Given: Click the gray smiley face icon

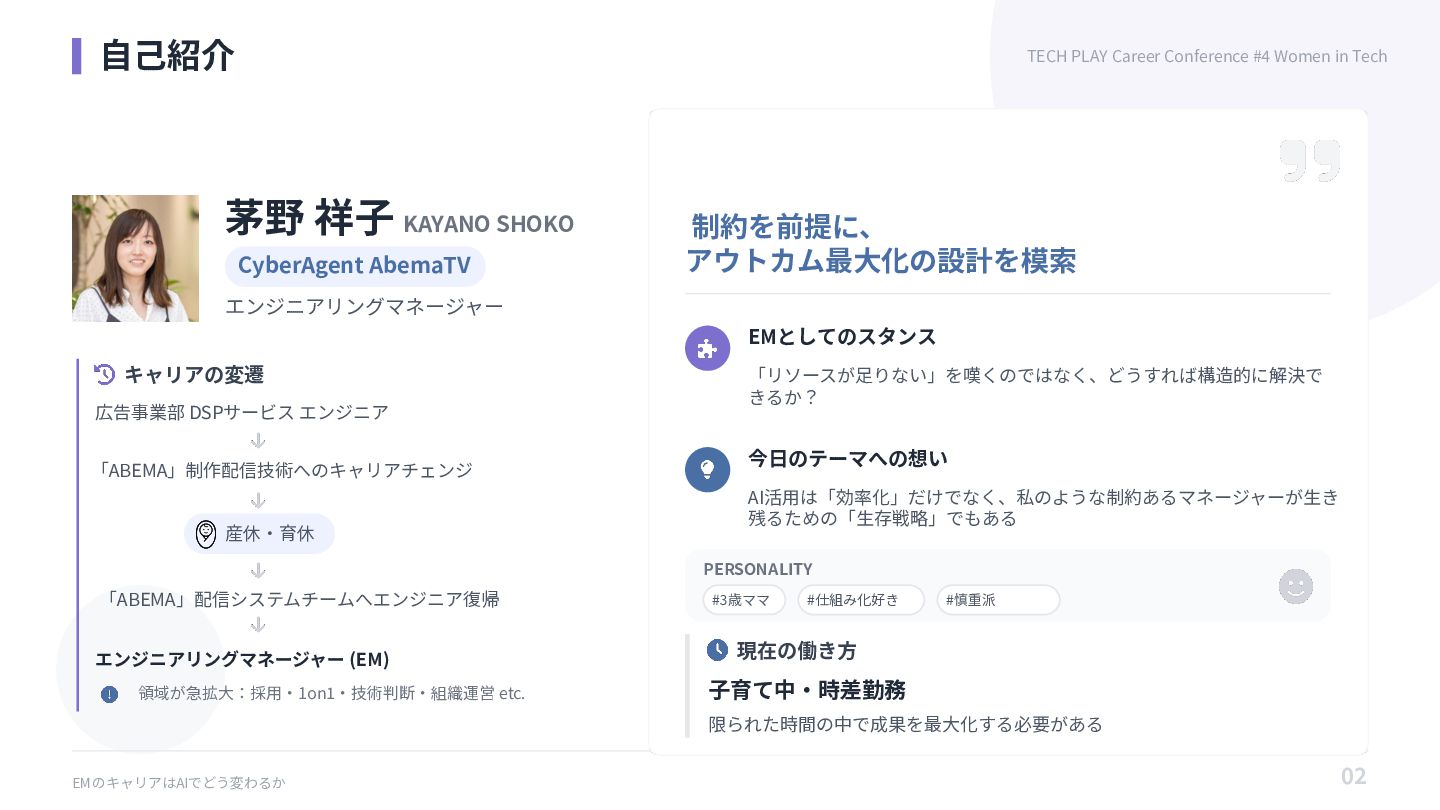Looking at the screenshot, I should (1295, 586).
